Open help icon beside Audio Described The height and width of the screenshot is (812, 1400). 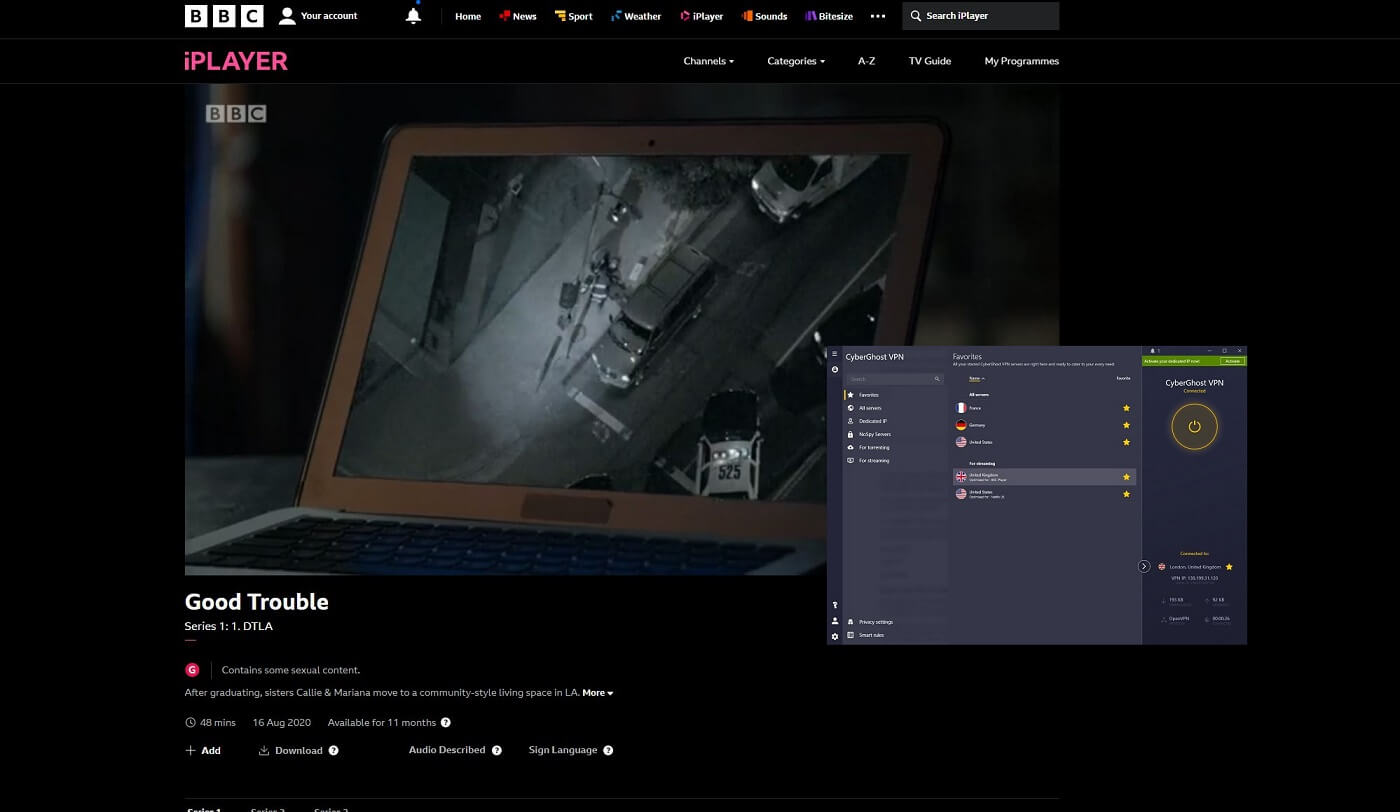click(497, 750)
